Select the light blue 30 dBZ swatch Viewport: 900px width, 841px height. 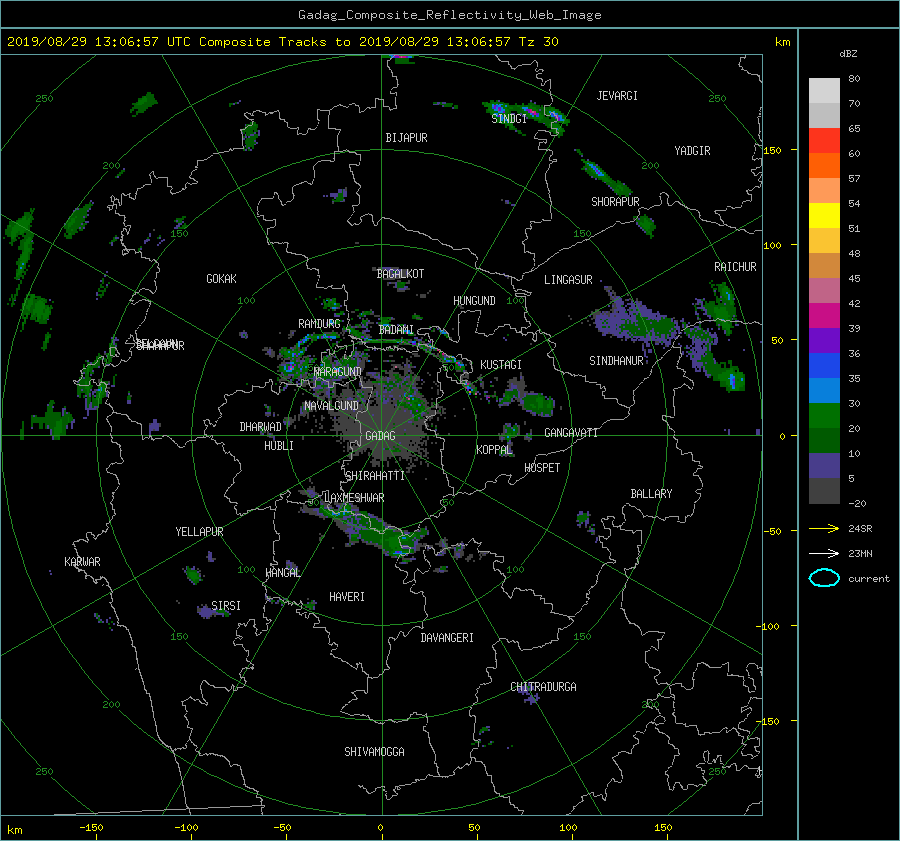pyautogui.click(x=824, y=391)
